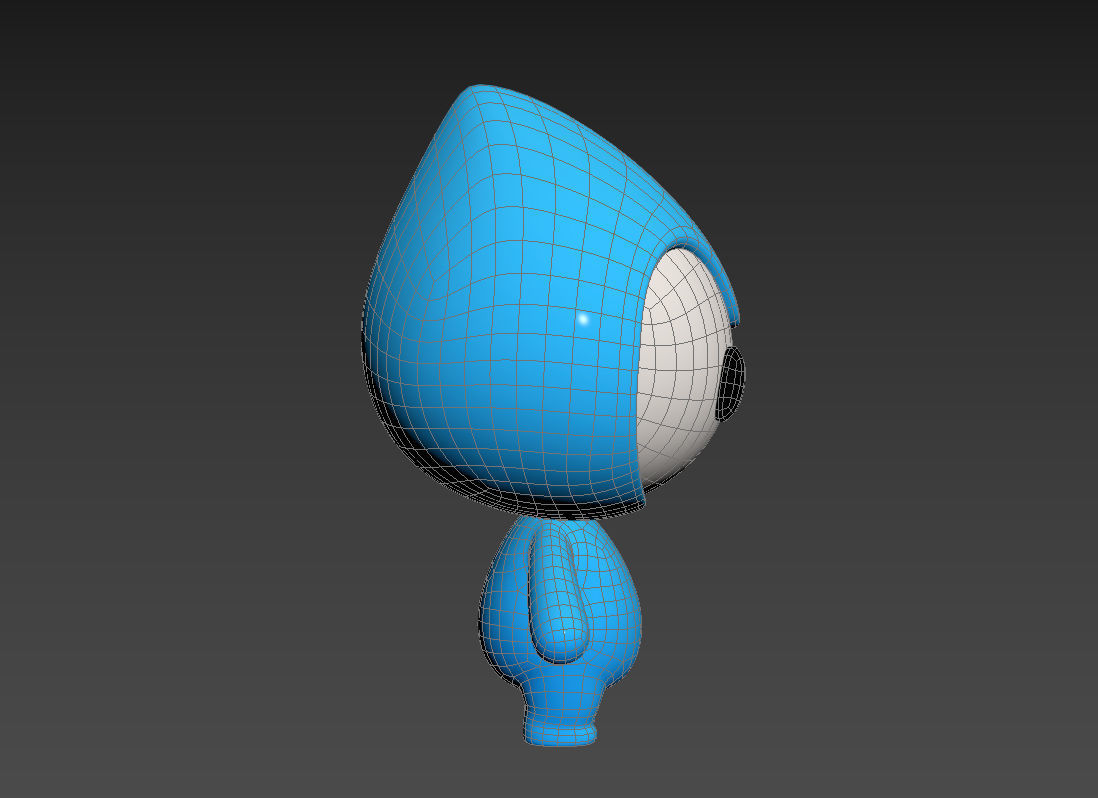Viewport: 1098px width, 798px height.
Task: Select the foot at the model's base
Action: 560,732
